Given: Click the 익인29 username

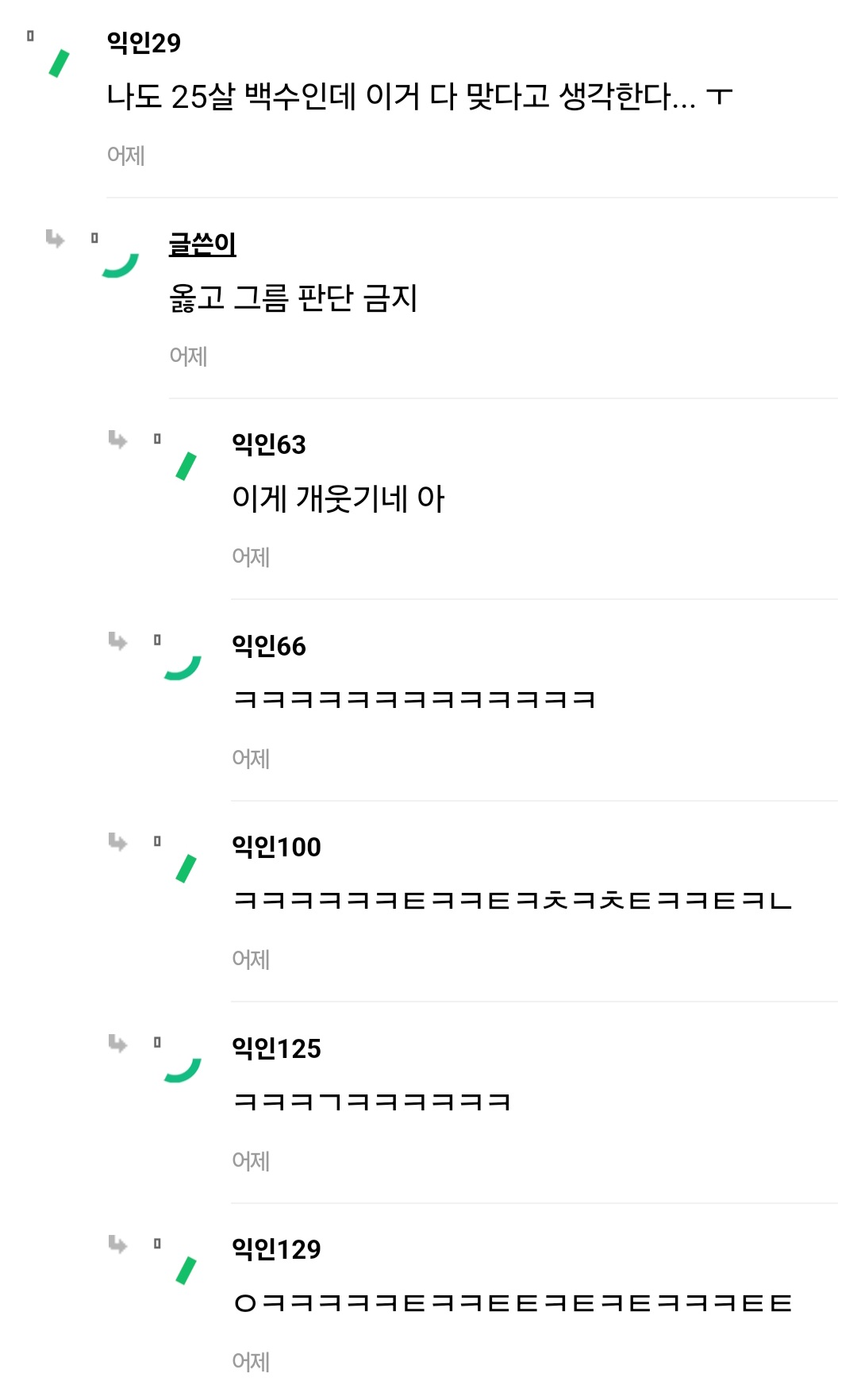Looking at the screenshot, I should (144, 43).
